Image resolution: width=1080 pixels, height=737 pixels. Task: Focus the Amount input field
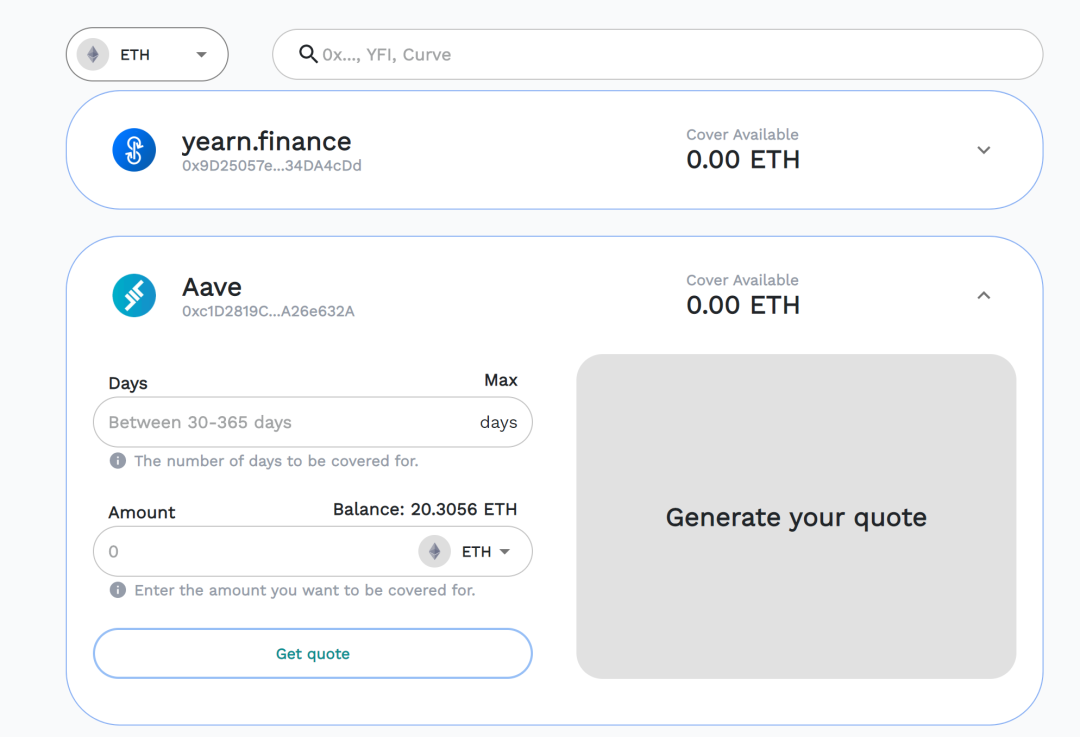pos(256,552)
